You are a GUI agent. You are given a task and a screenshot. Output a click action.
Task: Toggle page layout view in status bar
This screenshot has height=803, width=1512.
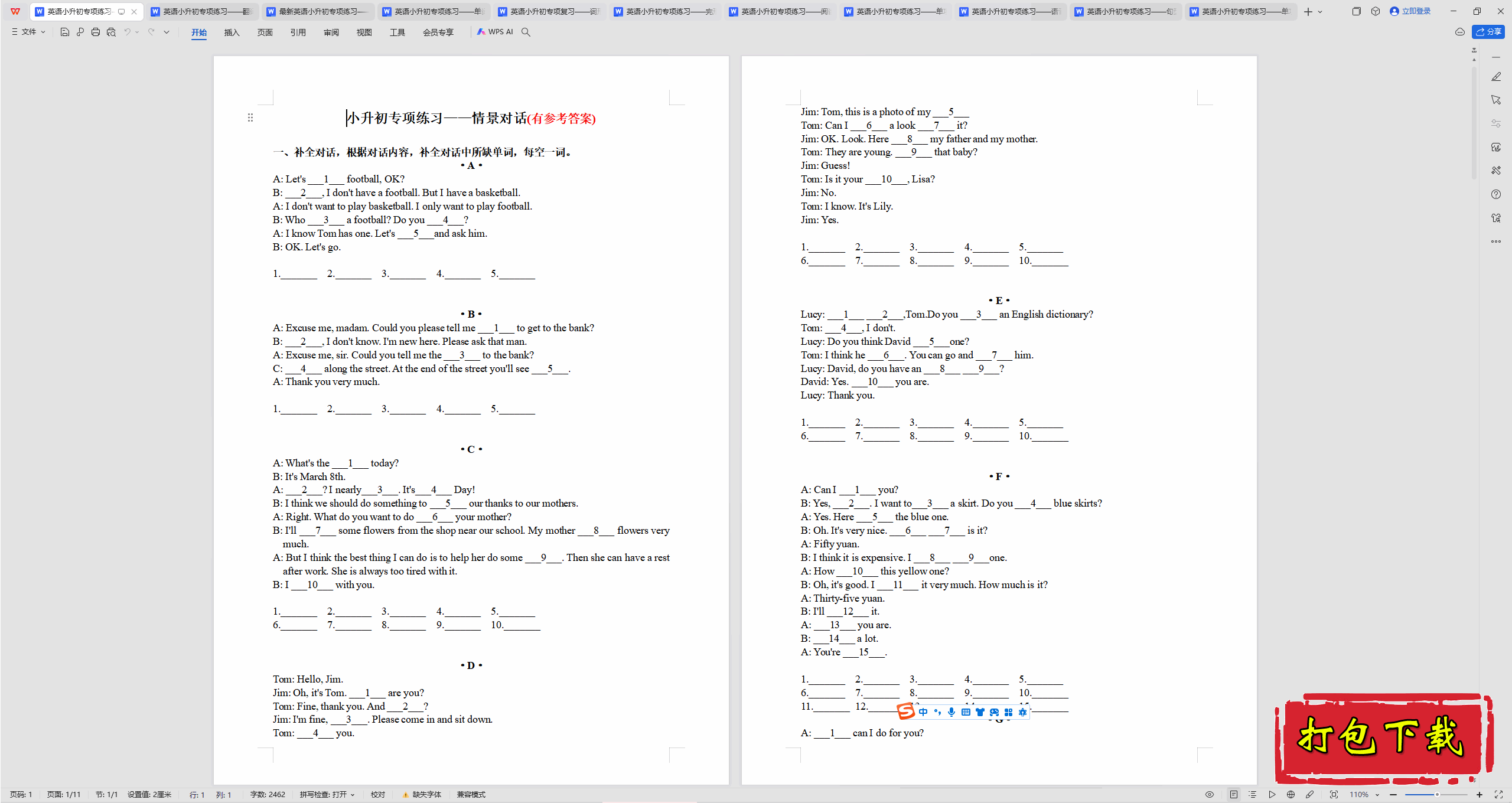tap(1234, 795)
